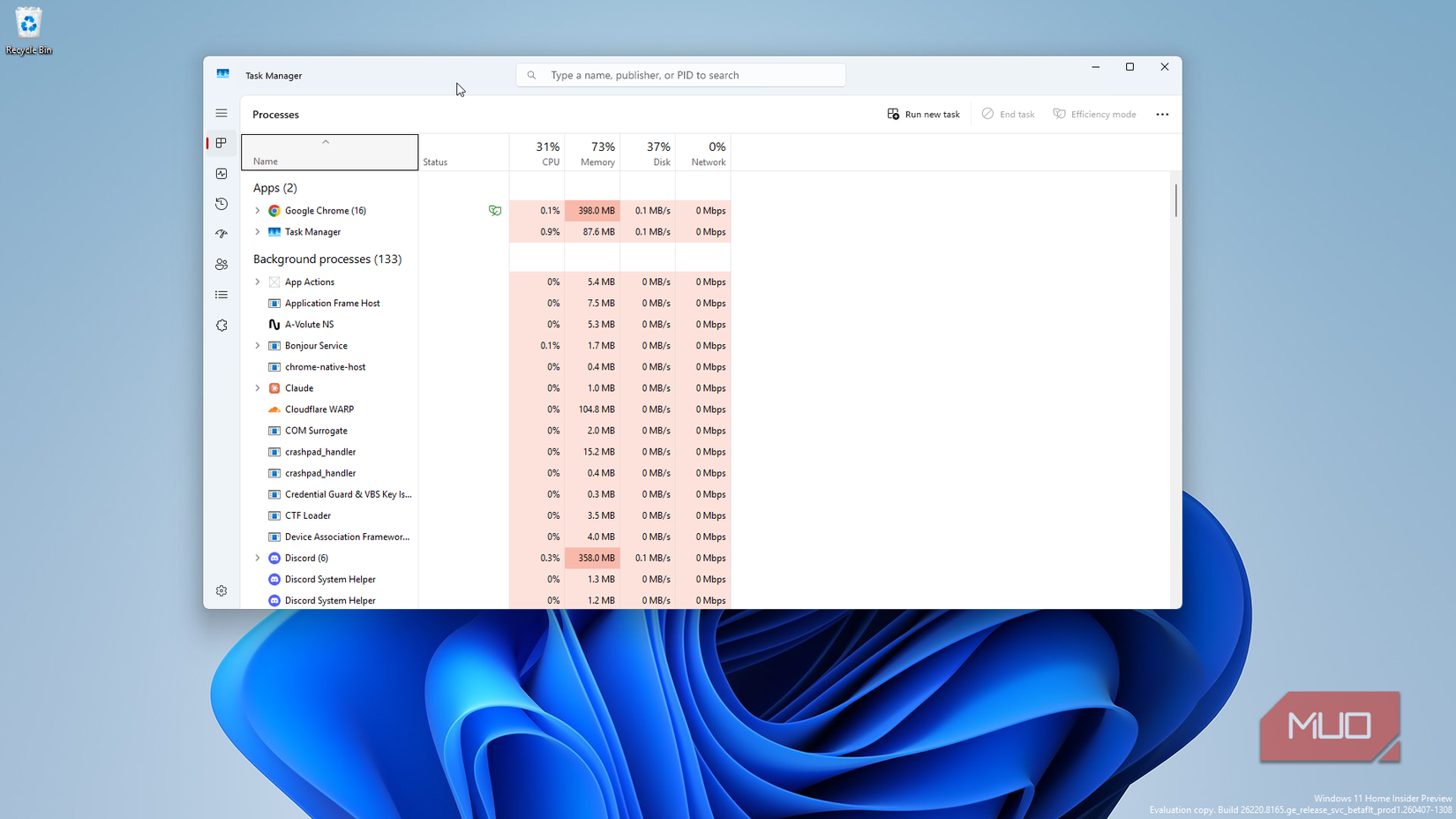Expand the Discord process group
1456x819 pixels.
(x=257, y=558)
